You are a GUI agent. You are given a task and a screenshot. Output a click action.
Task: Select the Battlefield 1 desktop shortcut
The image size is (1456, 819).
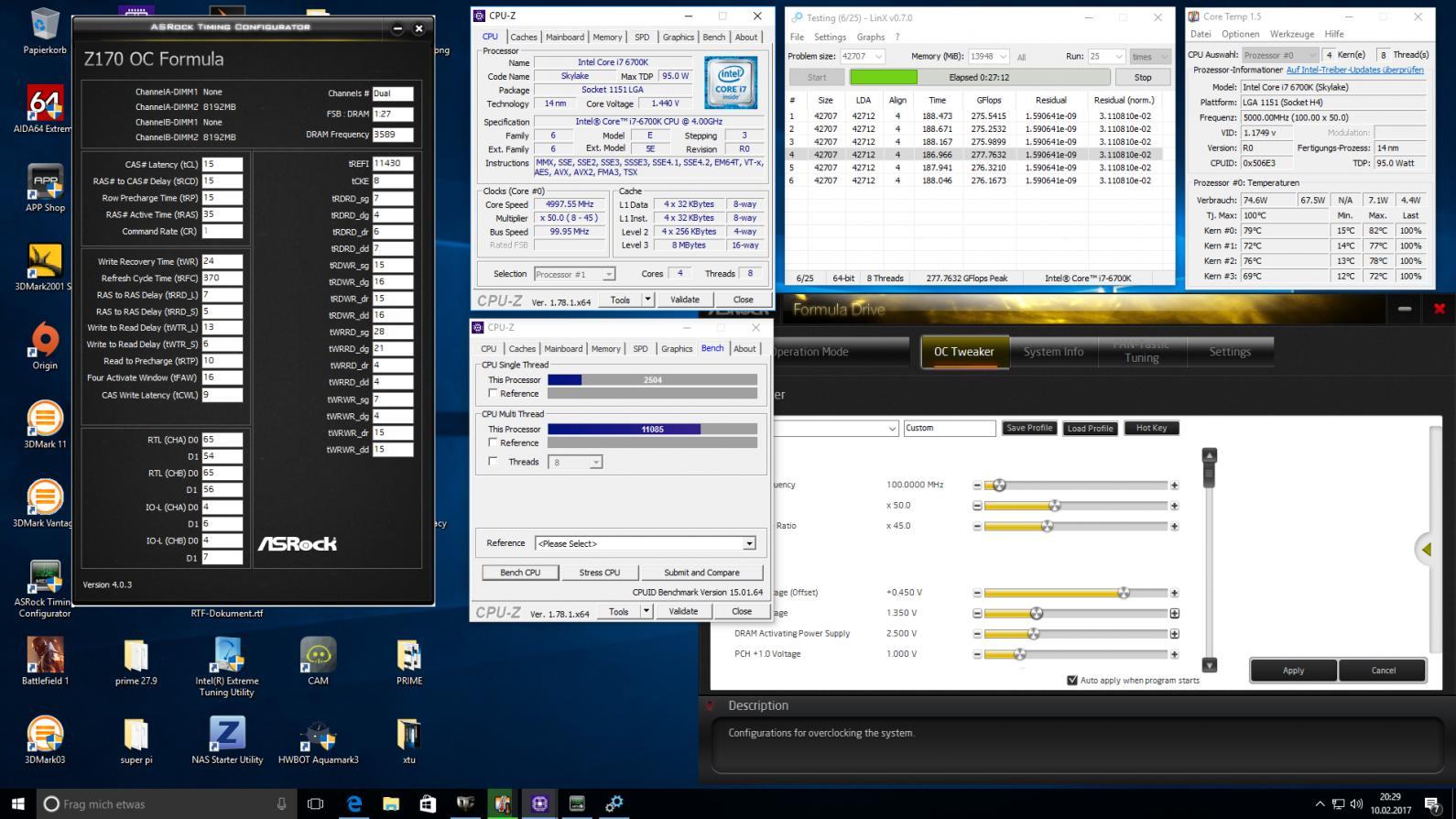(45, 661)
